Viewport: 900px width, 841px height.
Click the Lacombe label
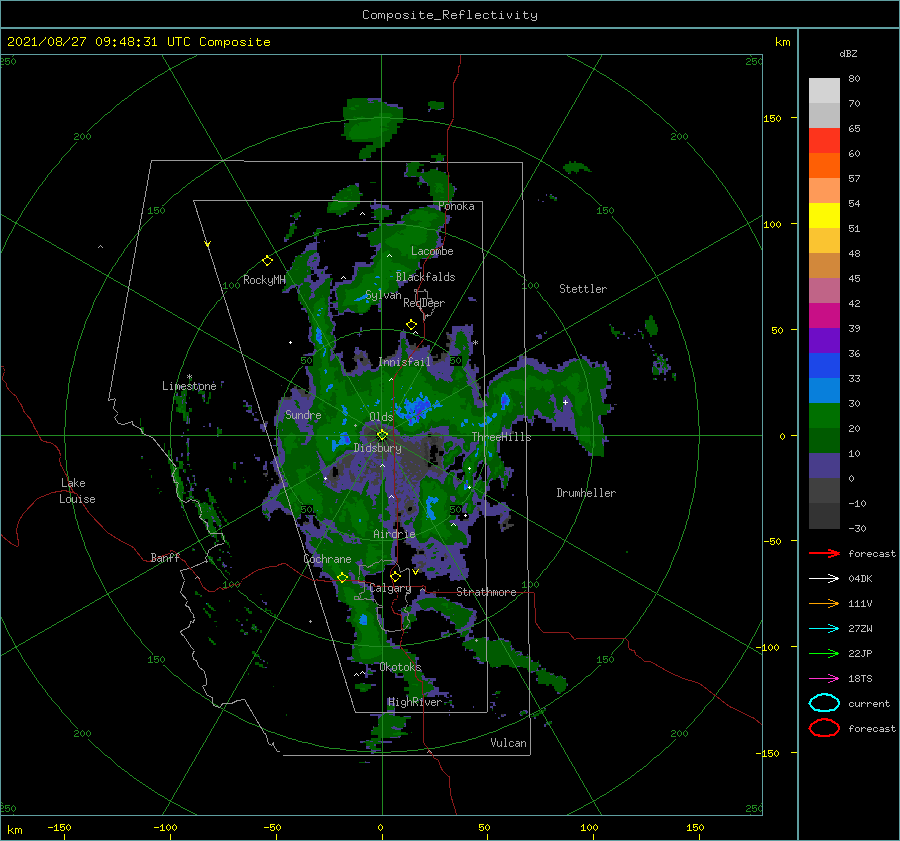[x=432, y=251]
